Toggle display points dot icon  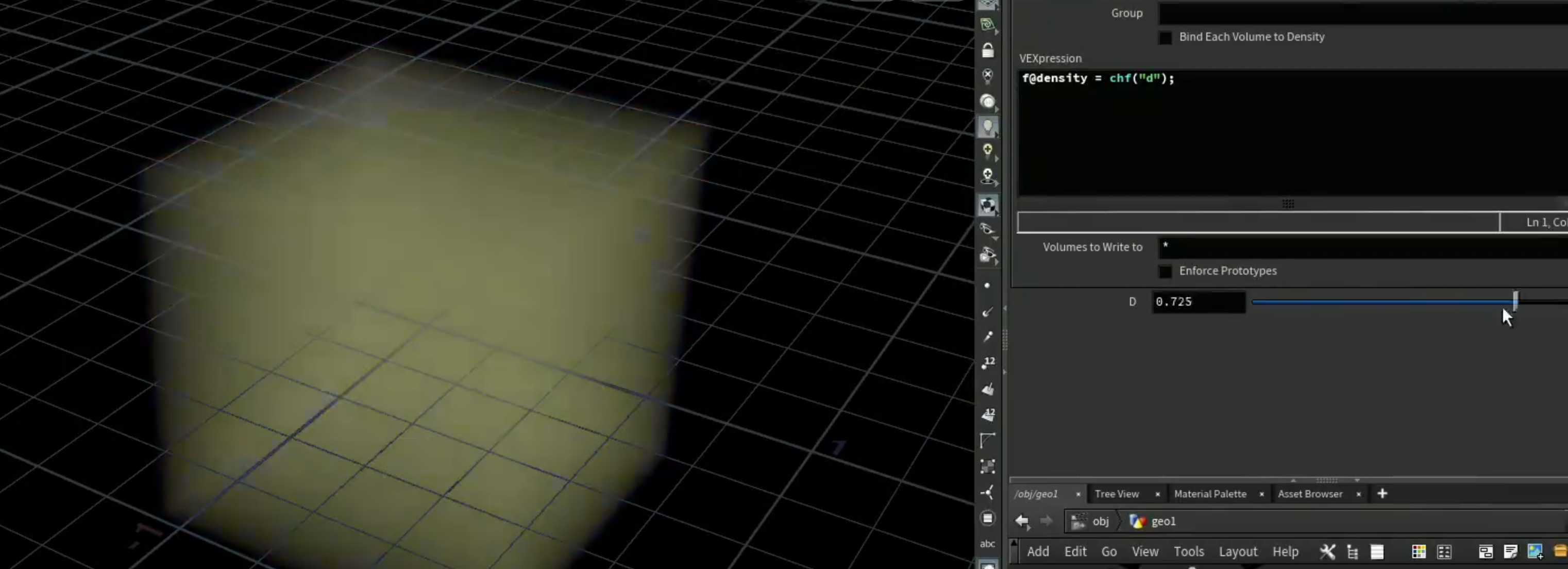coord(987,286)
